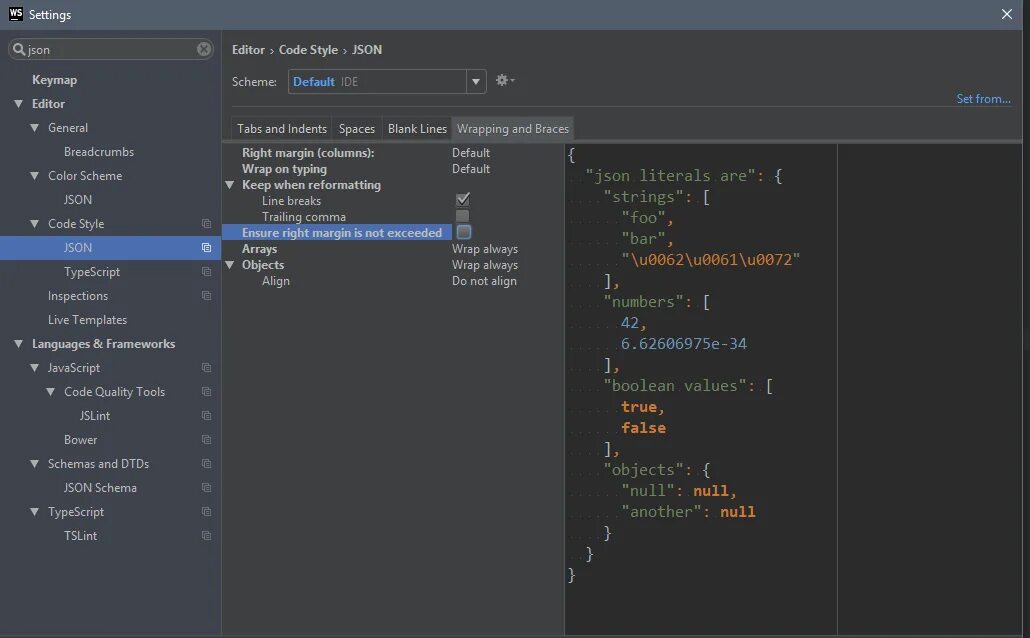Image resolution: width=1030 pixels, height=638 pixels.
Task: Uncheck the Line breaks checkbox
Action: pos(462,199)
